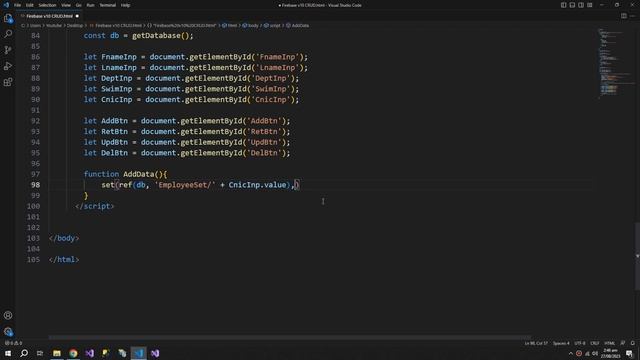Split the editor to the right

[x=624, y=16]
